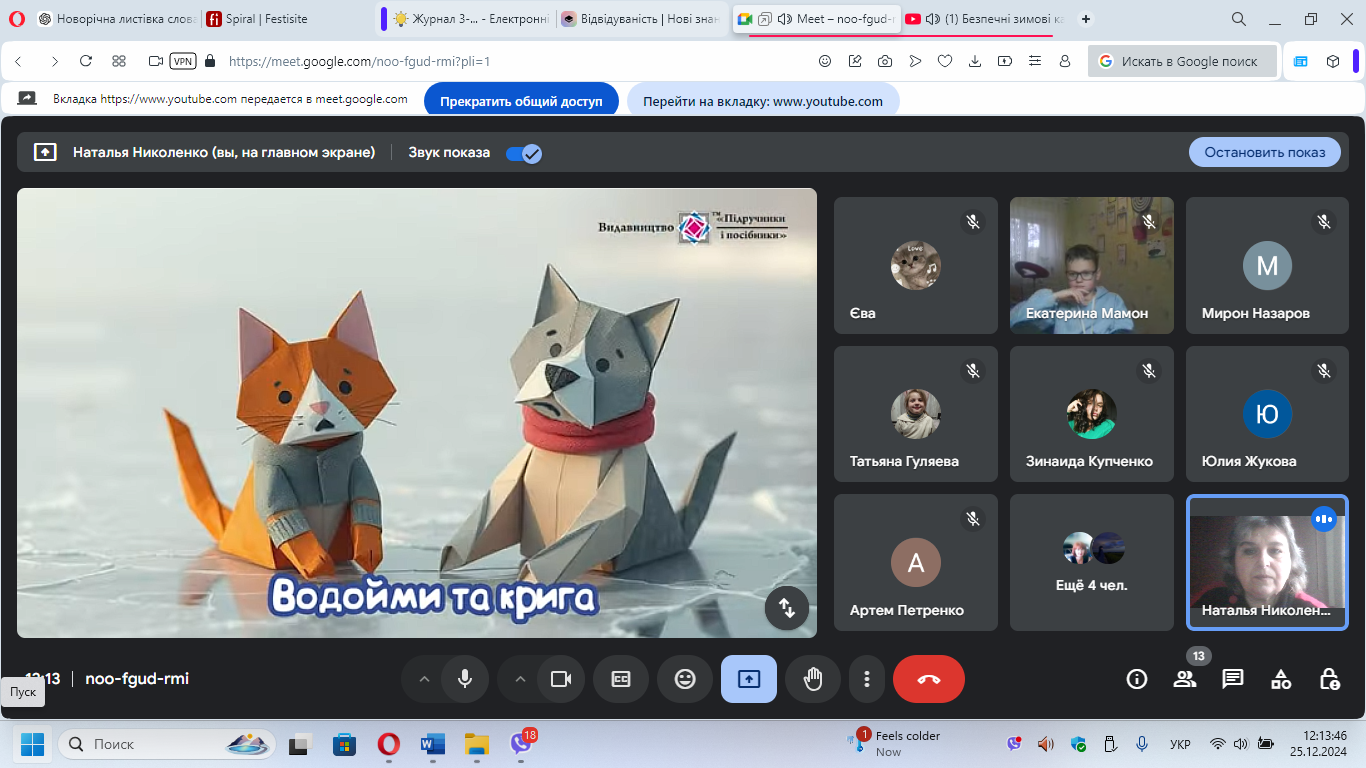The image size is (1366, 768).
Task: Open the chat with everyone panel
Action: [1233, 679]
